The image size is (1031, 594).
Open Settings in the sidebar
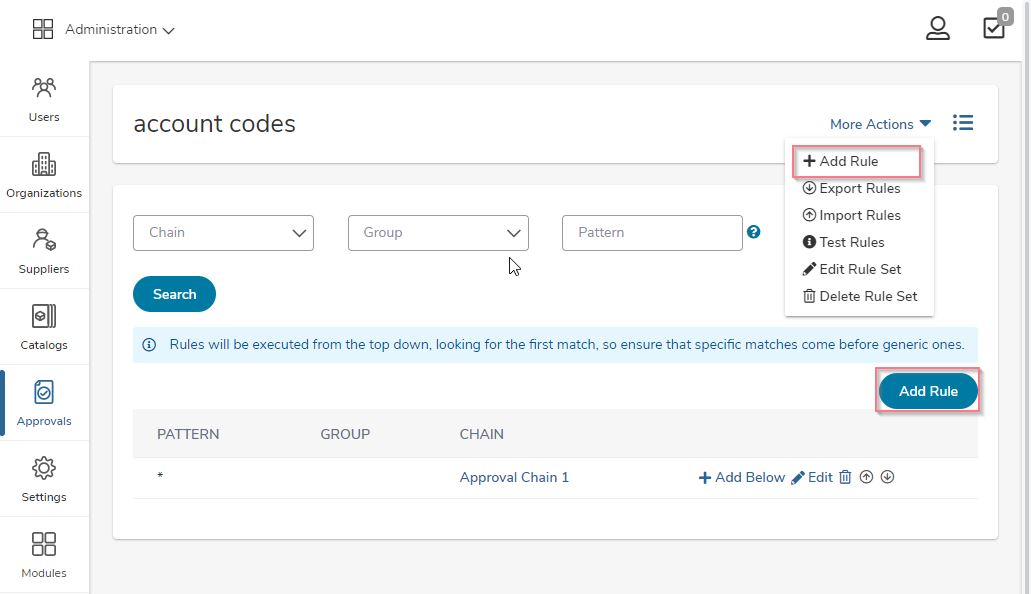pos(44,479)
